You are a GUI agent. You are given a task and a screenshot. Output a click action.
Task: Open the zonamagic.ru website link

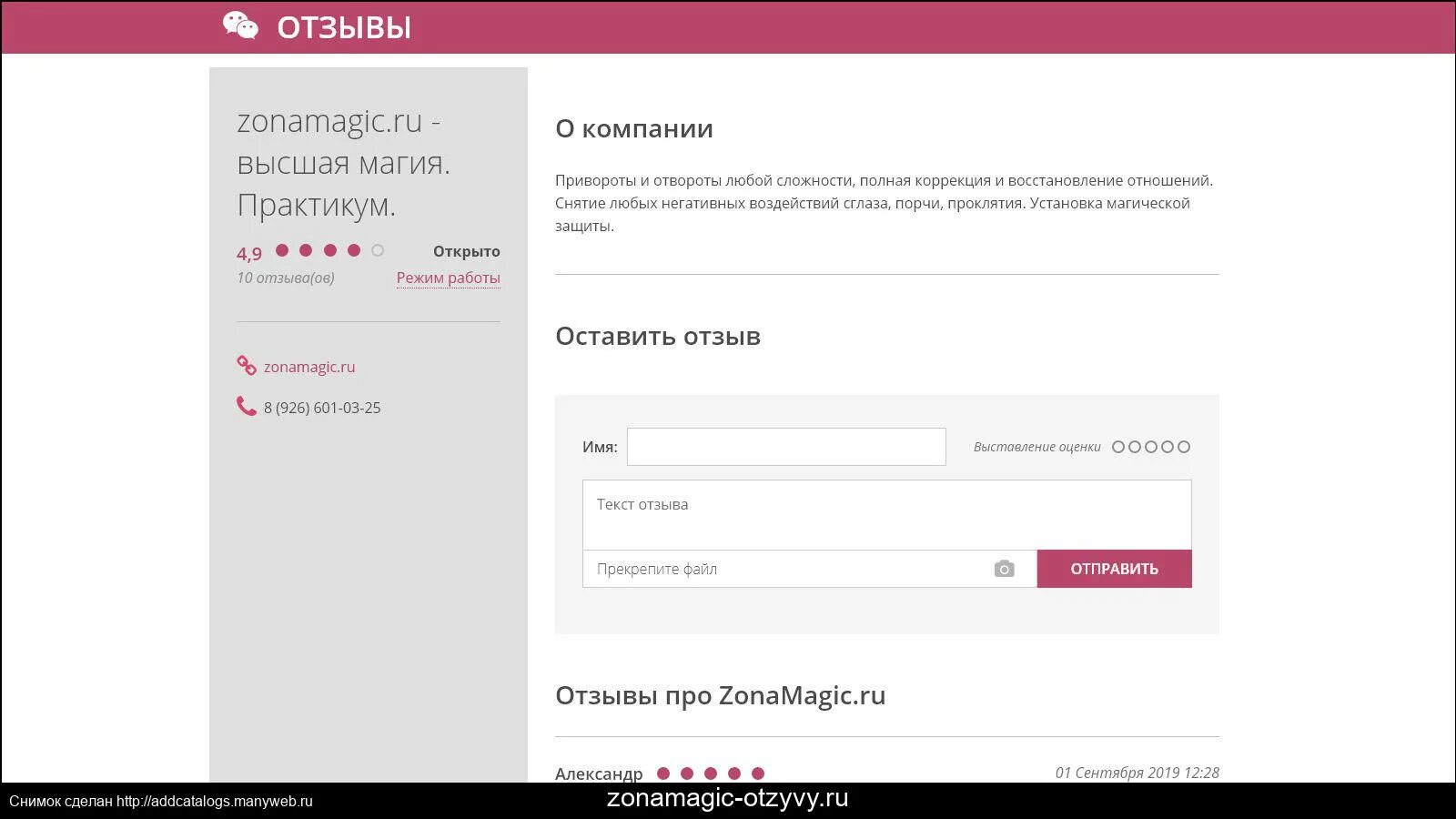[309, 367]
